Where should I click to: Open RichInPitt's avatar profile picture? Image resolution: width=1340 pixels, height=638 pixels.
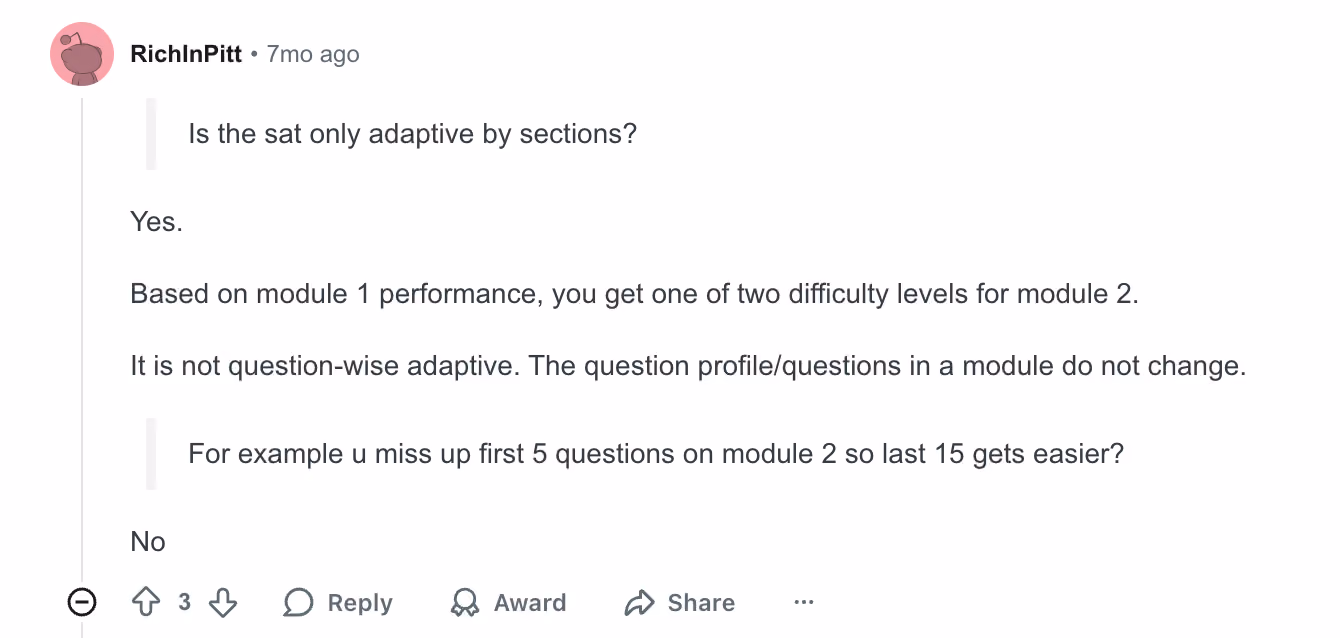[82, 54]
